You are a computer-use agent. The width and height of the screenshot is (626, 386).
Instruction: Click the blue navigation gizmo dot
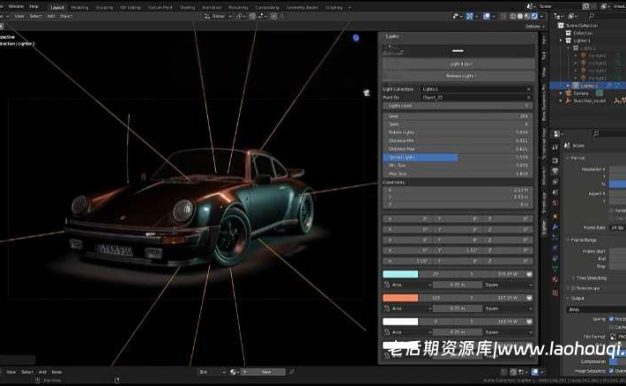point(356,38)
